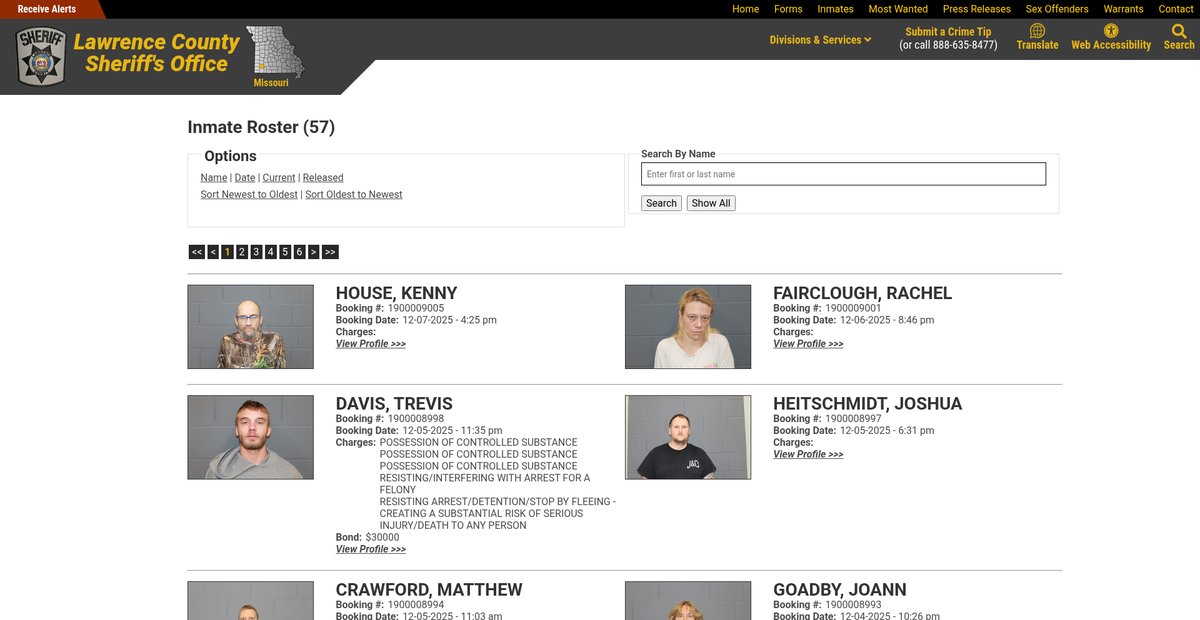This screenshot has width=1200, height=620.
Task: Open the Most Wanted menu item
Action: (x=898, y=9)
